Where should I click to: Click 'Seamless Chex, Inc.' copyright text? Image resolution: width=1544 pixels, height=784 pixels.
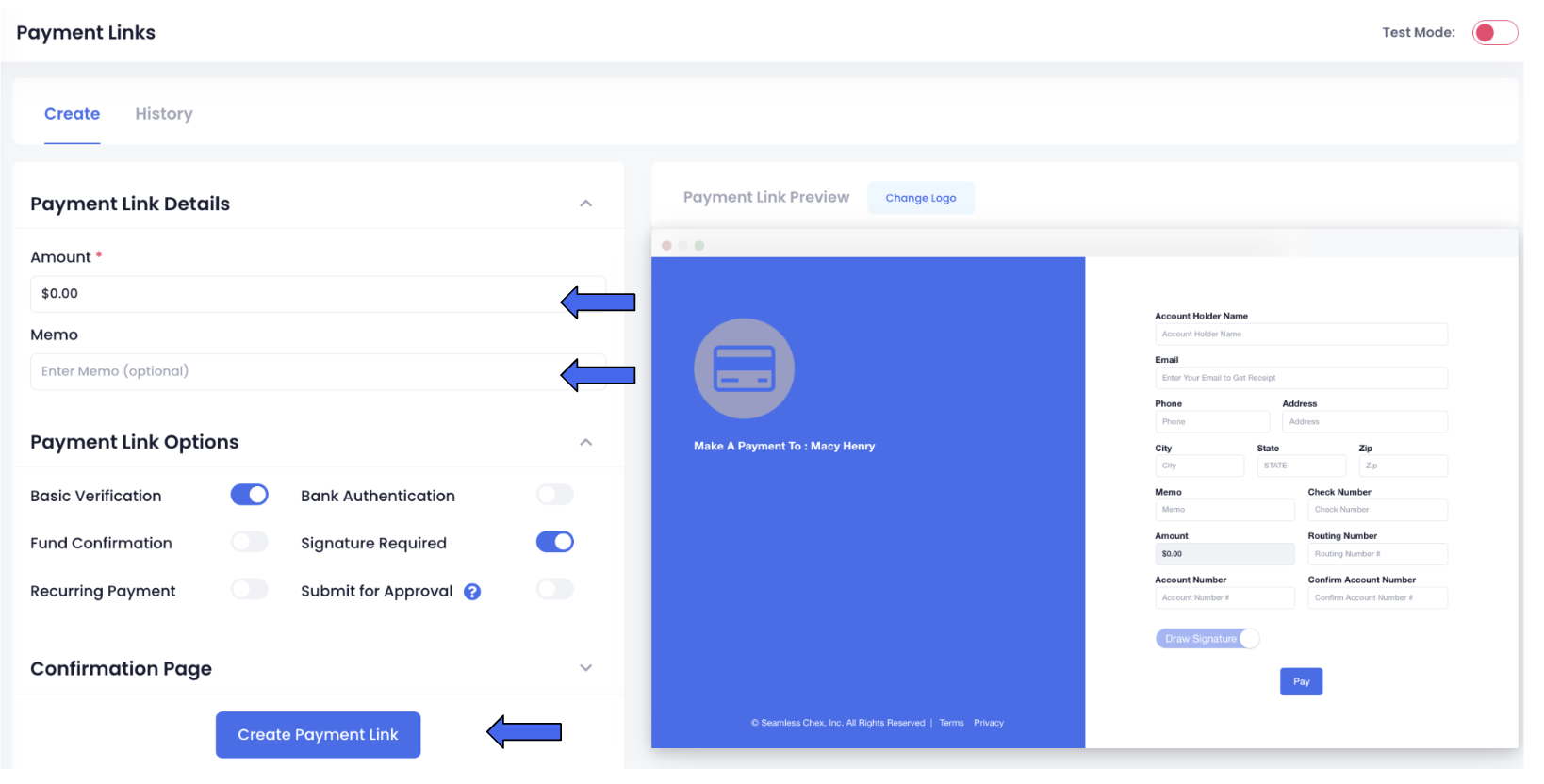coord(838,723)
